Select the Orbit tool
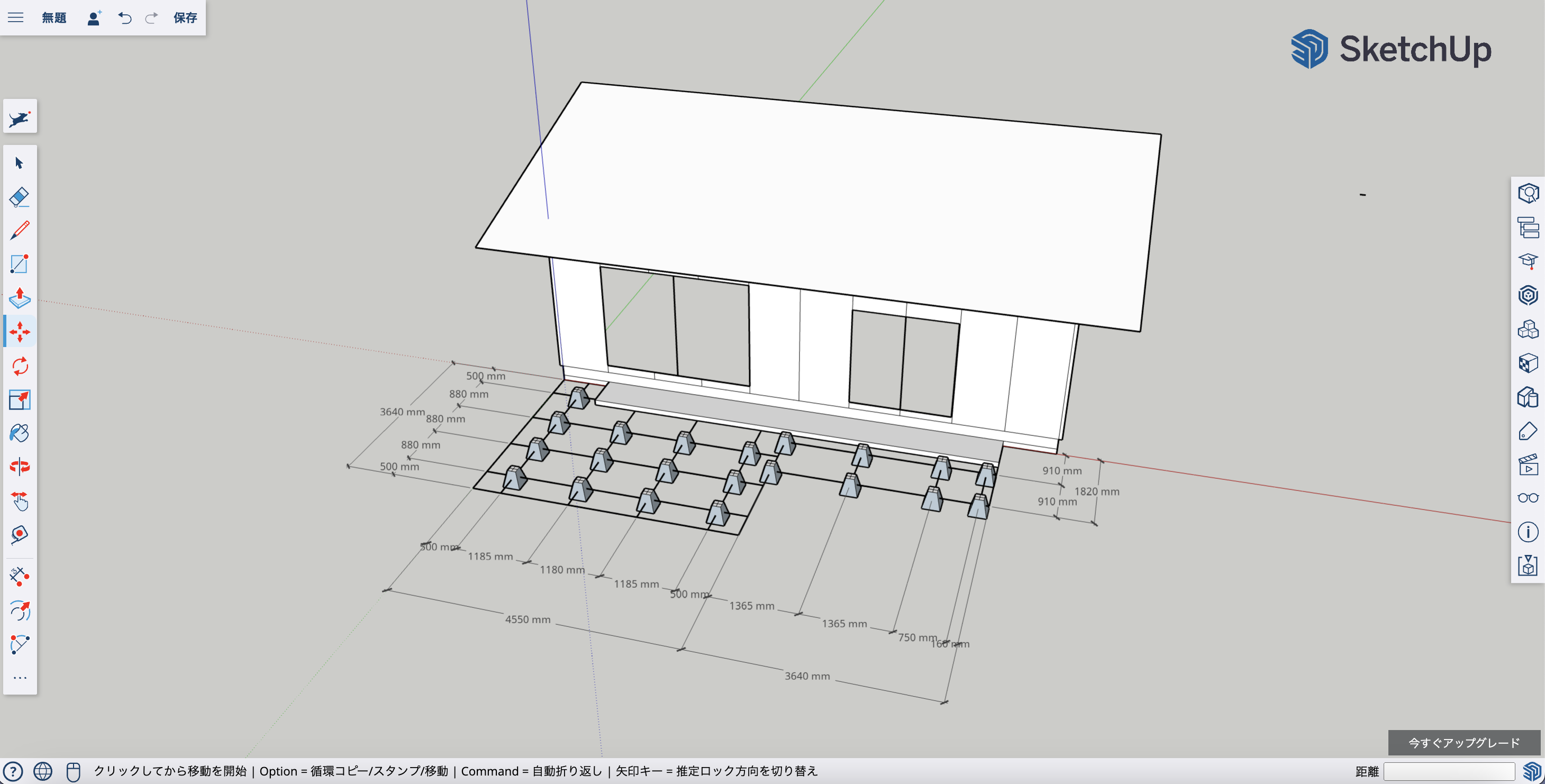Viewport: 1545px width, 784px height. 19,467
